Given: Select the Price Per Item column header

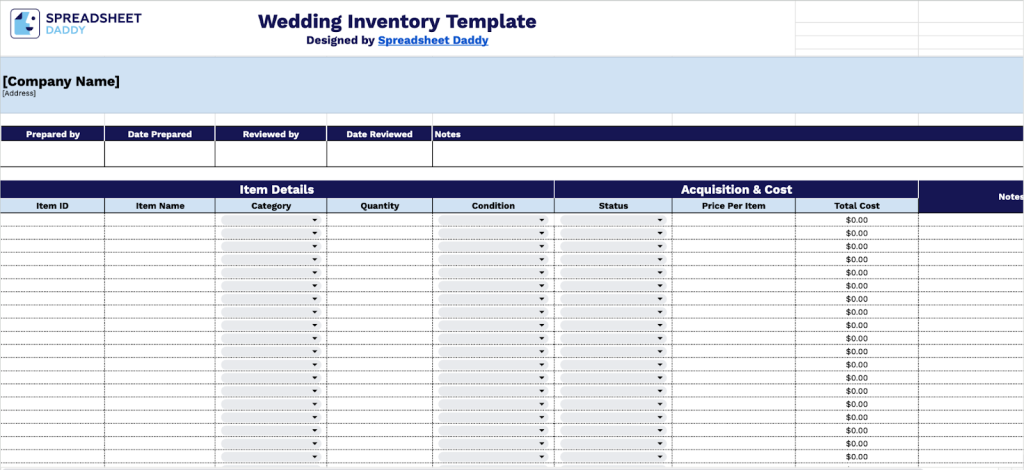Looking at the screenshot, I should click(x=733, y=206).
